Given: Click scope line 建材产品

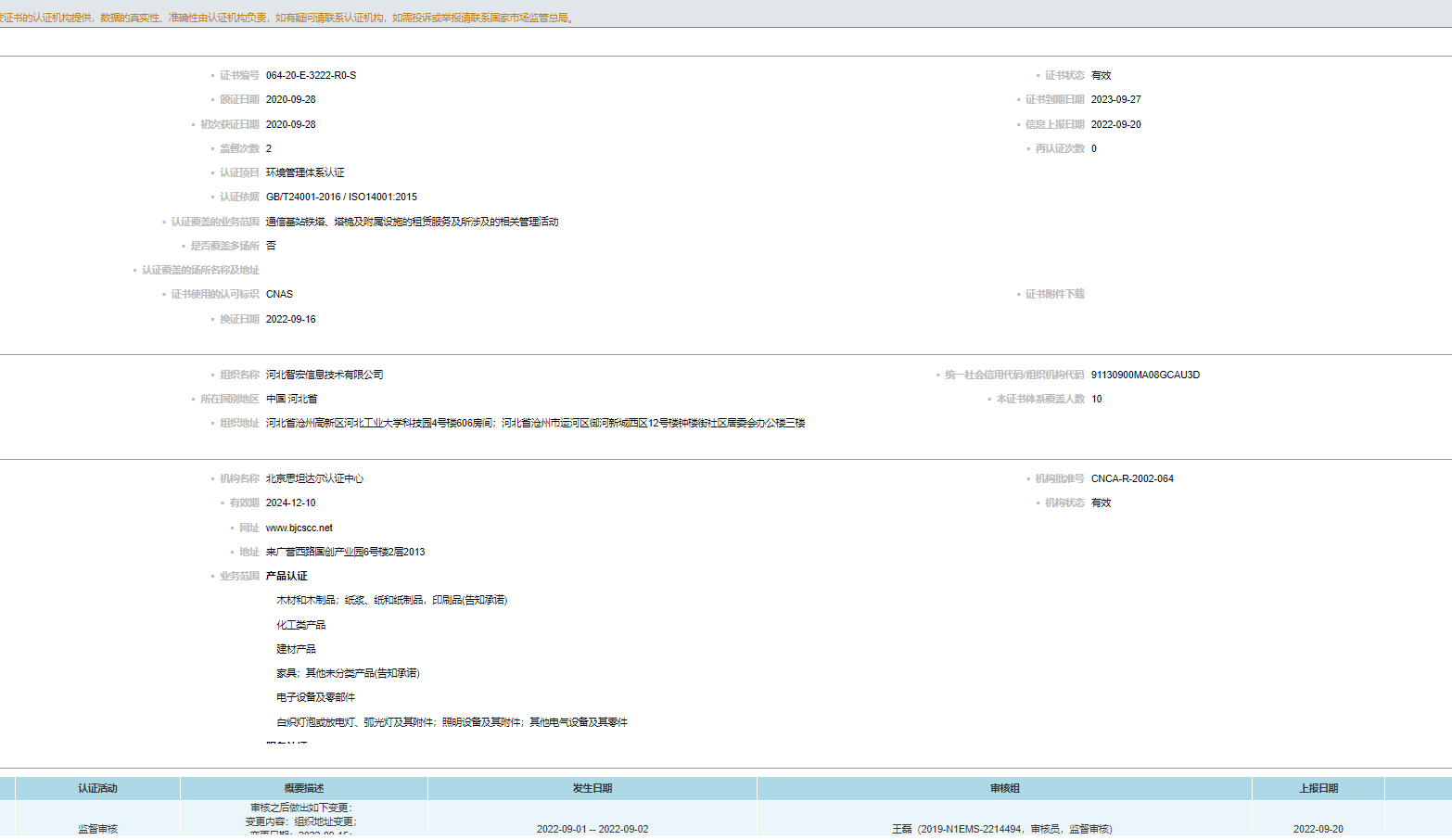Looking at the screenshot, I should [296, 649].
